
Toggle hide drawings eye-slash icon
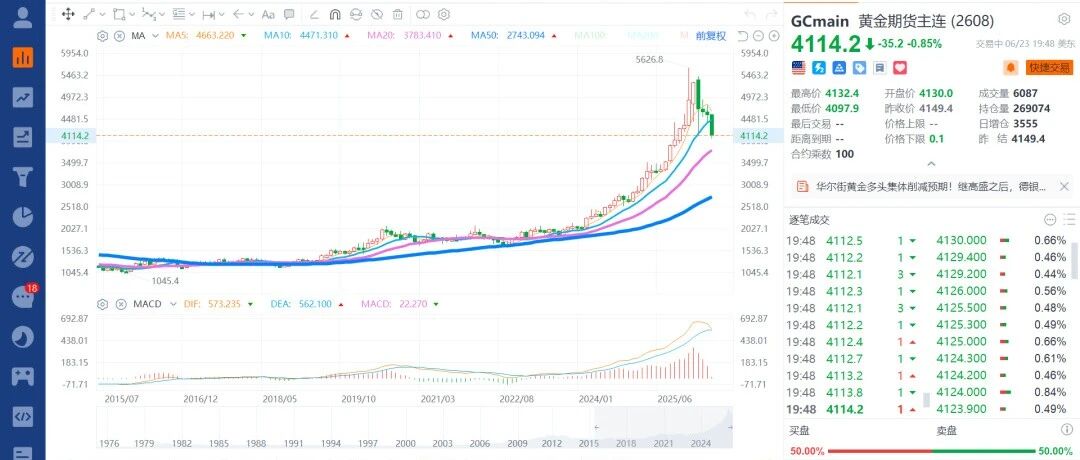point(377,14)
